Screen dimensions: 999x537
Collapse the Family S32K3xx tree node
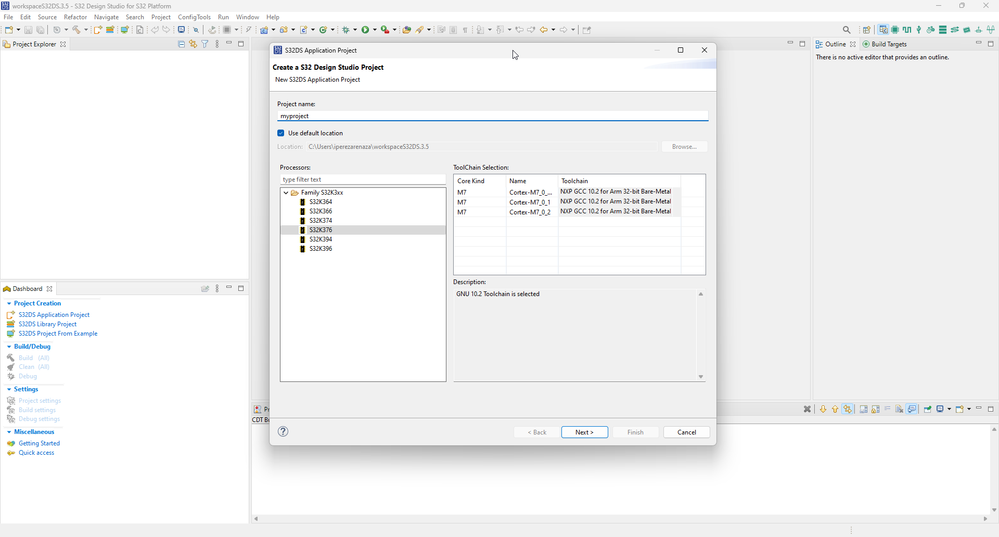click(286, 192)
